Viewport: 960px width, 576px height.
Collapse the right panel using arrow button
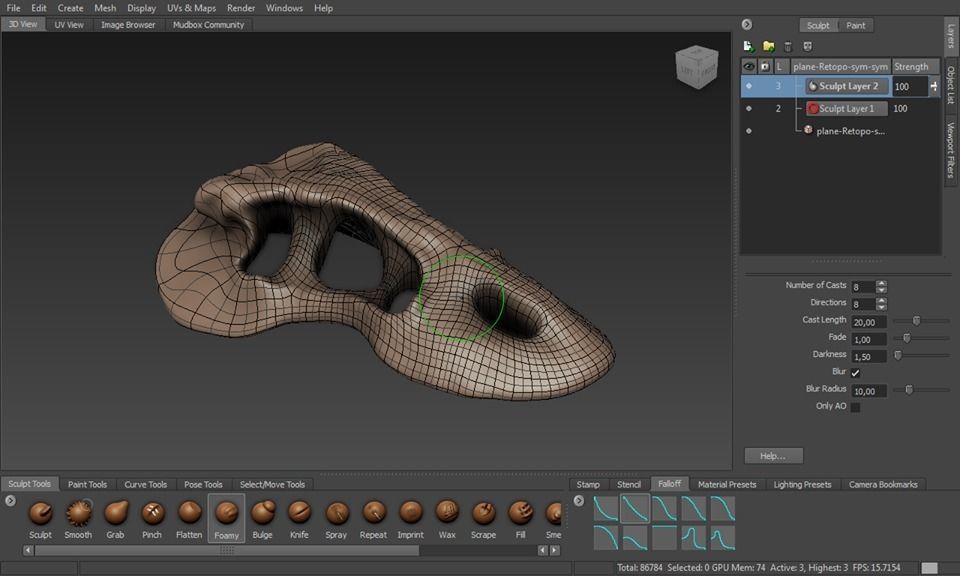coord(746,24)
